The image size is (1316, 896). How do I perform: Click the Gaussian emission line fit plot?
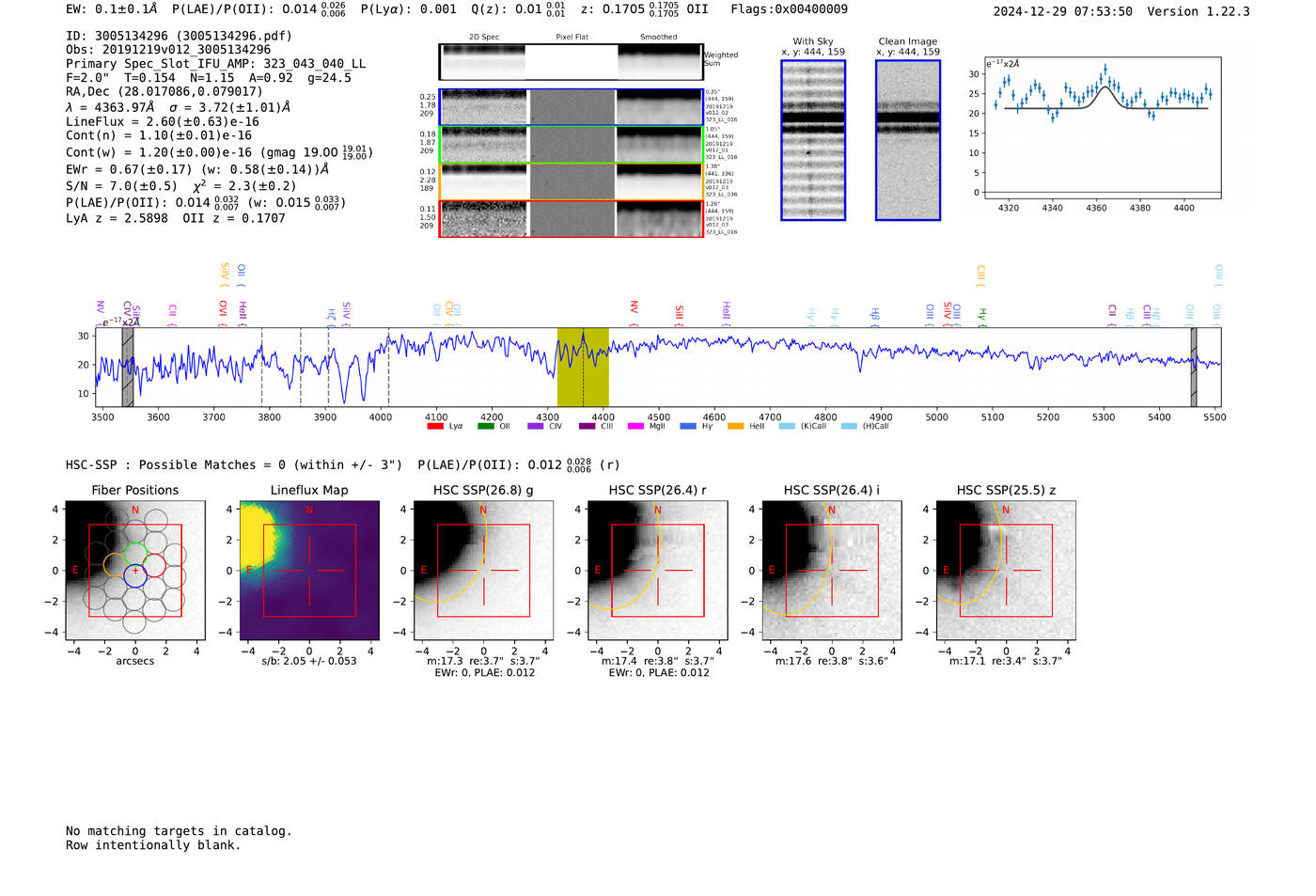tap(1103, 127)
